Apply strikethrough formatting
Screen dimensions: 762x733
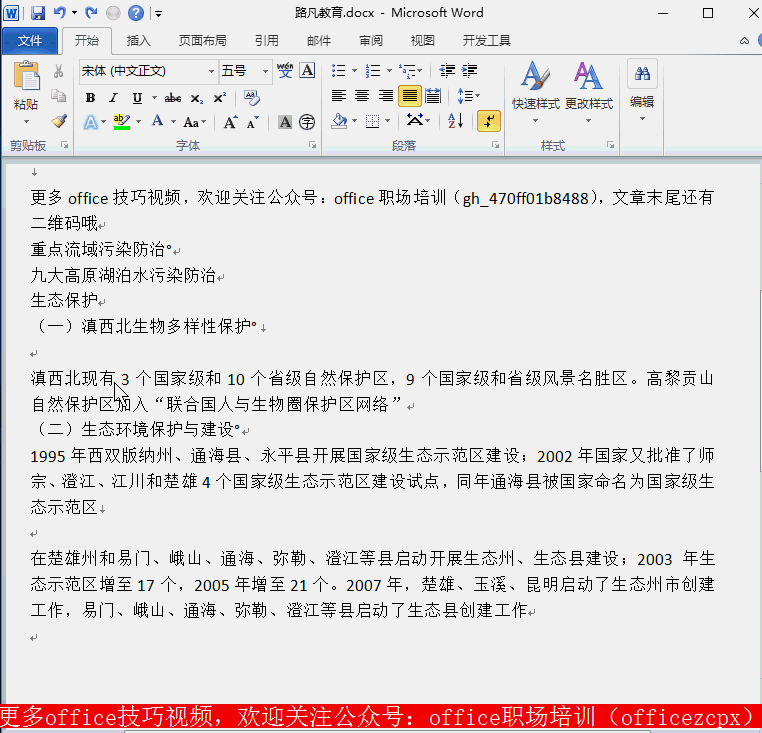pos(172,98)
